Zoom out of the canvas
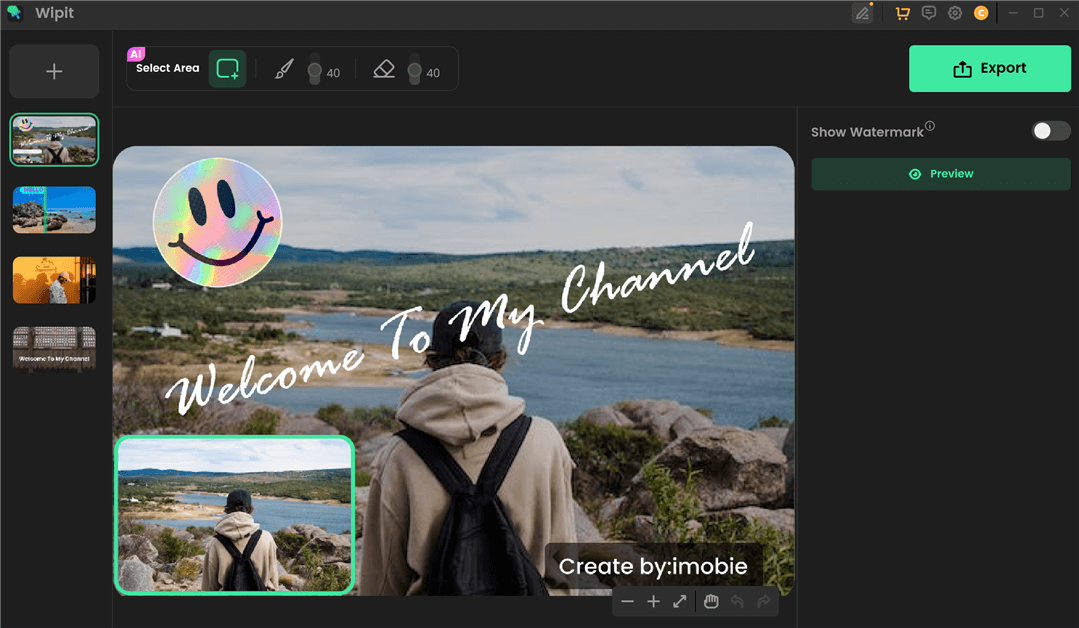 point(628,601)
